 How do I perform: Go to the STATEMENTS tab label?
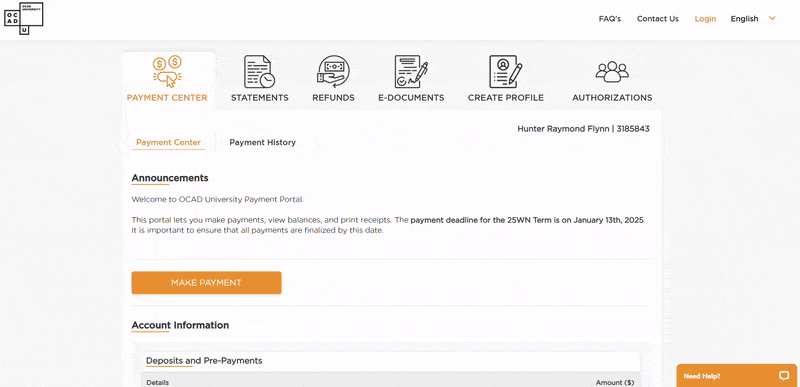coord(260,98)
